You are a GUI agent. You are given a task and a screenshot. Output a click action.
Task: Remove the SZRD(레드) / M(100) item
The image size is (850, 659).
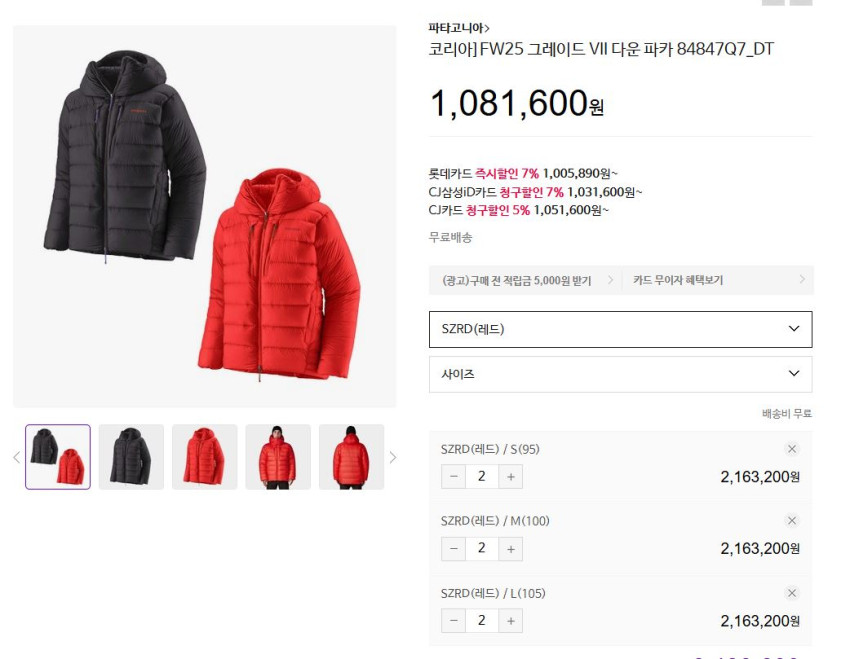click(791, 521)
